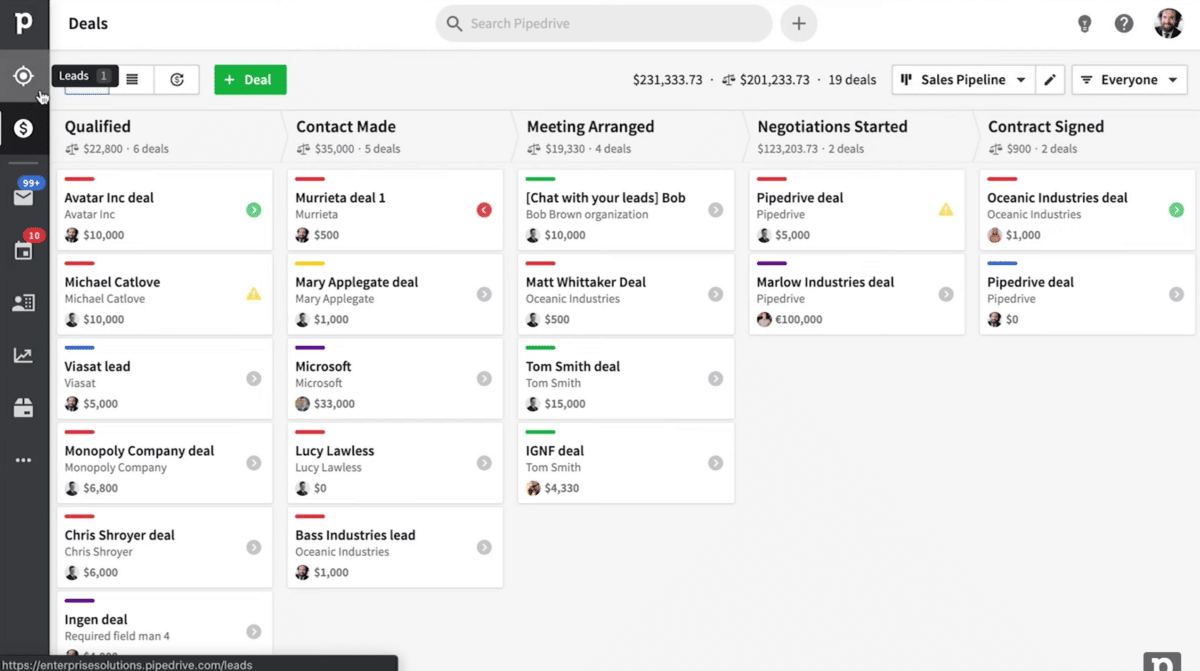
Task: Open the Leads section in the sidebar
Action: click(25, 75)
